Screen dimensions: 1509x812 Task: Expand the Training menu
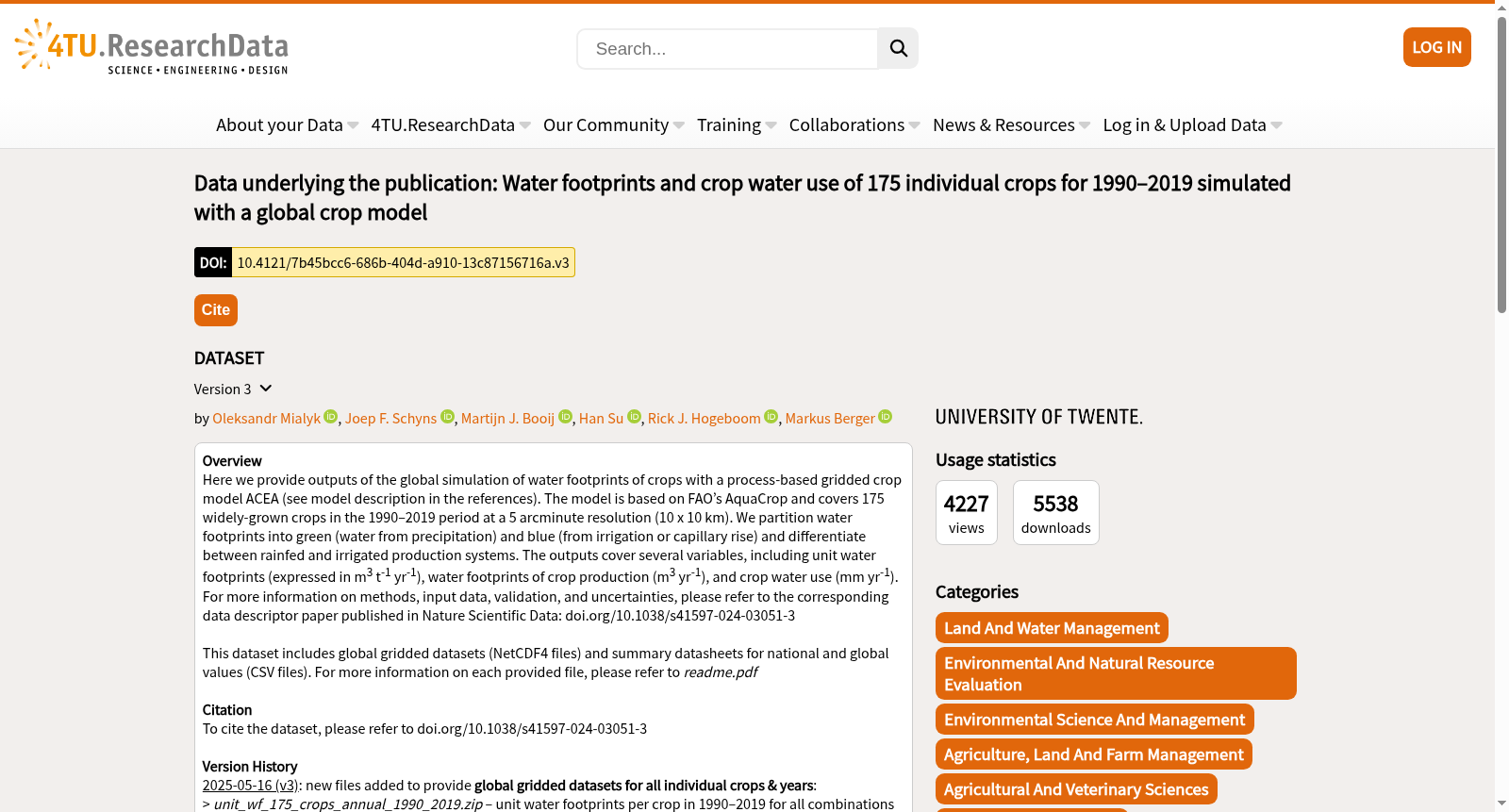click(x=737, y=125)
